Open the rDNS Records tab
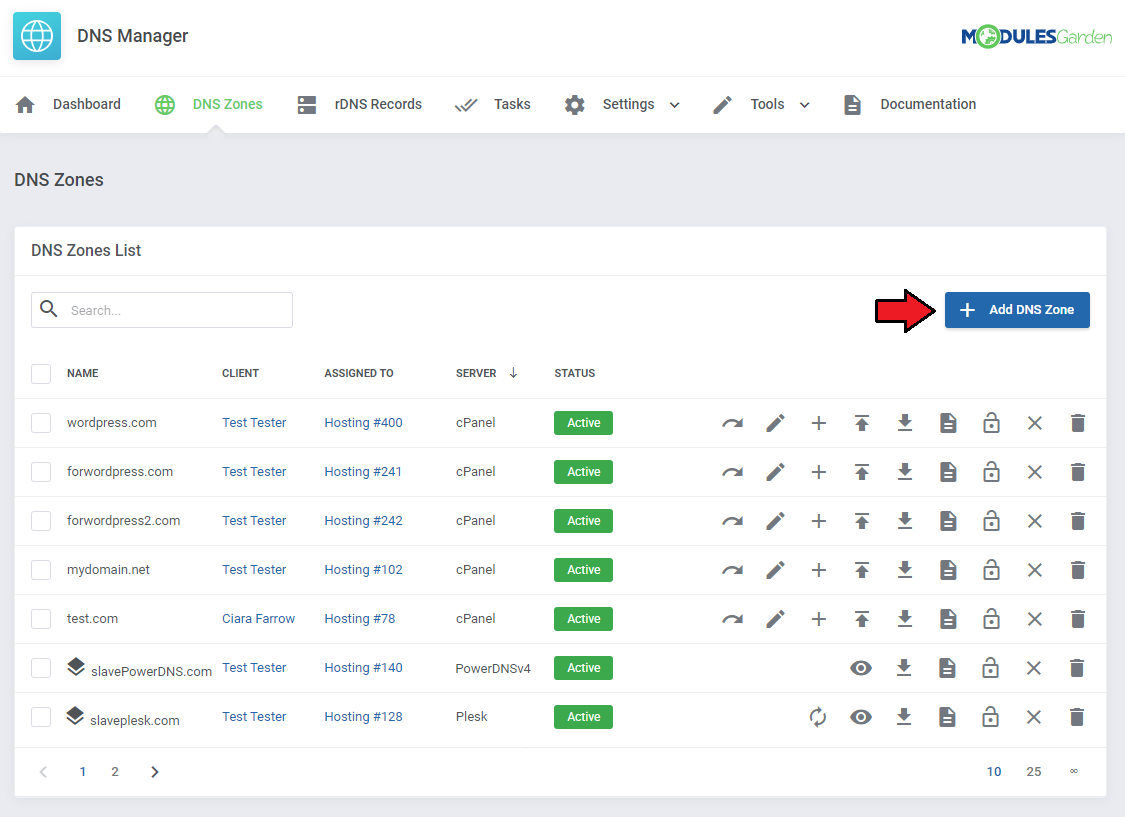The width and height of the screenshot is (1125, 817). pos(359,105)
